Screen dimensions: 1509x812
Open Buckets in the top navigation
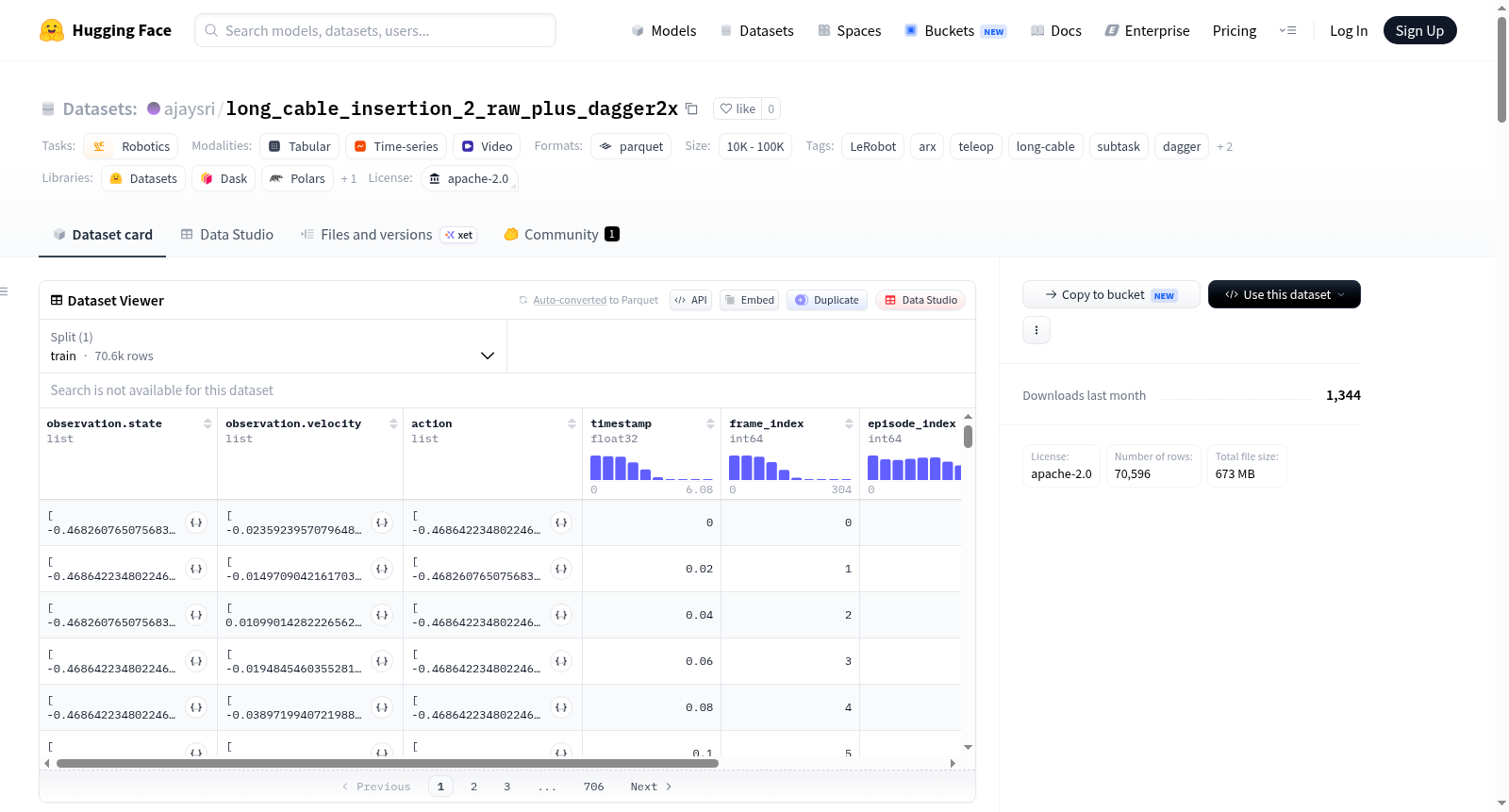[956, 30]
